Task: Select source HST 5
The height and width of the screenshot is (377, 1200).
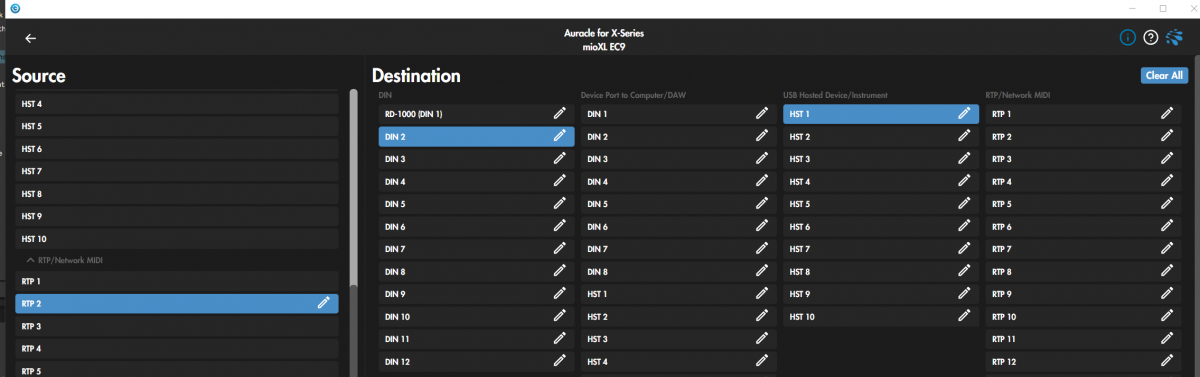Action: point(177,126)
